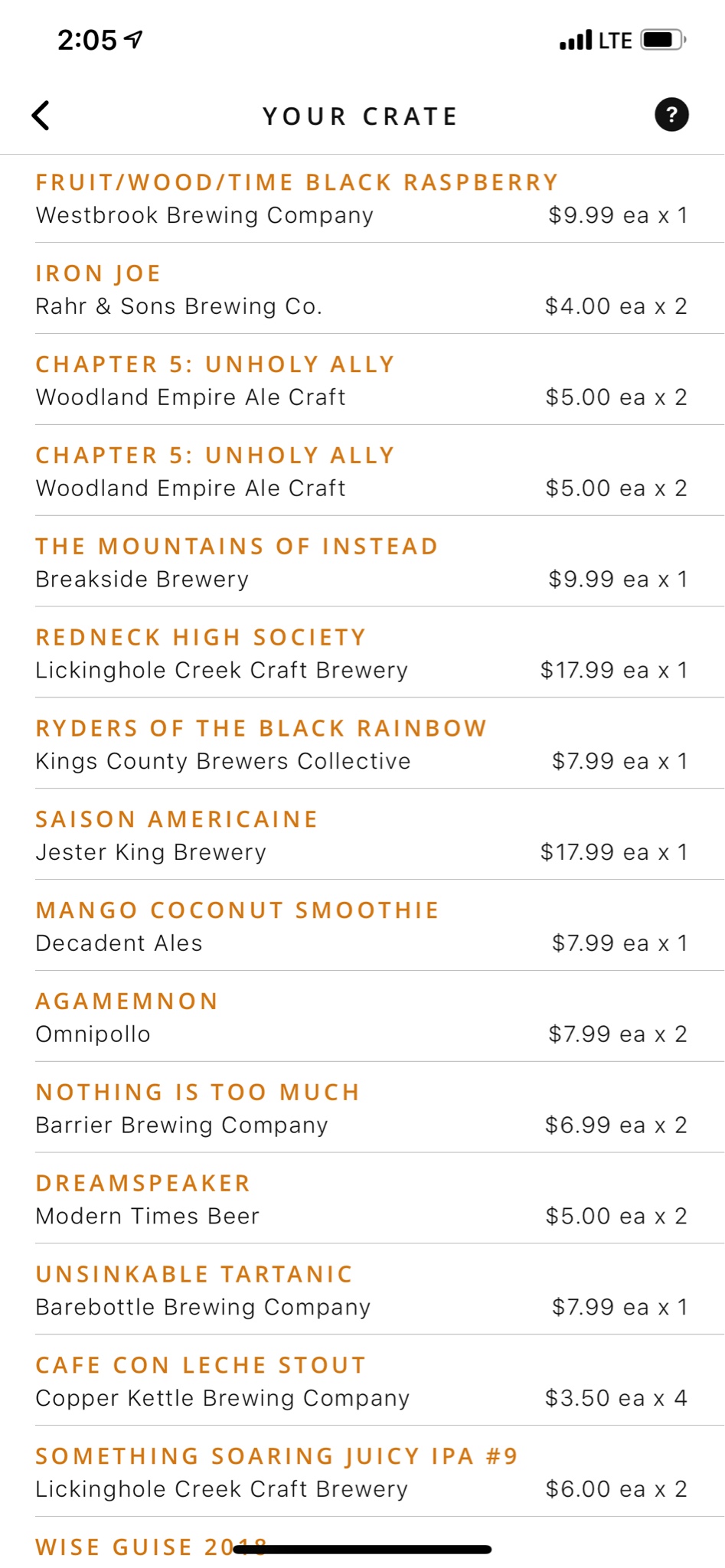Select Something Soaring Juicy IPA #9
725x1568 pixels.
(x=277, y=1456)
